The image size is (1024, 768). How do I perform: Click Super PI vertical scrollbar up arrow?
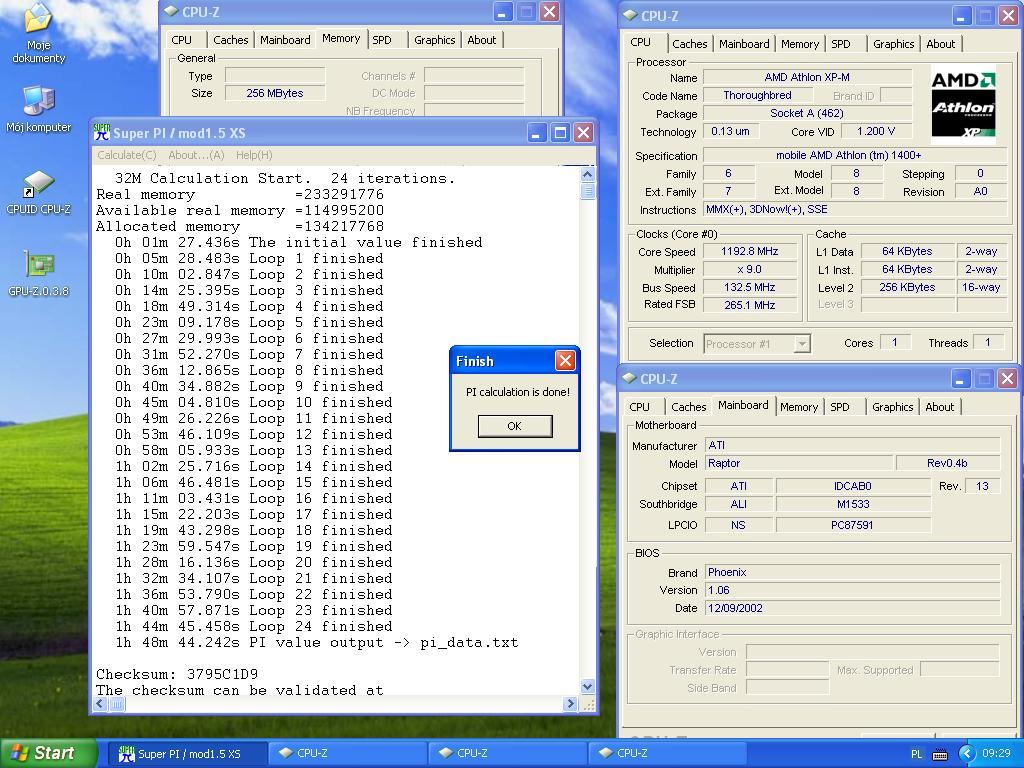587,174
